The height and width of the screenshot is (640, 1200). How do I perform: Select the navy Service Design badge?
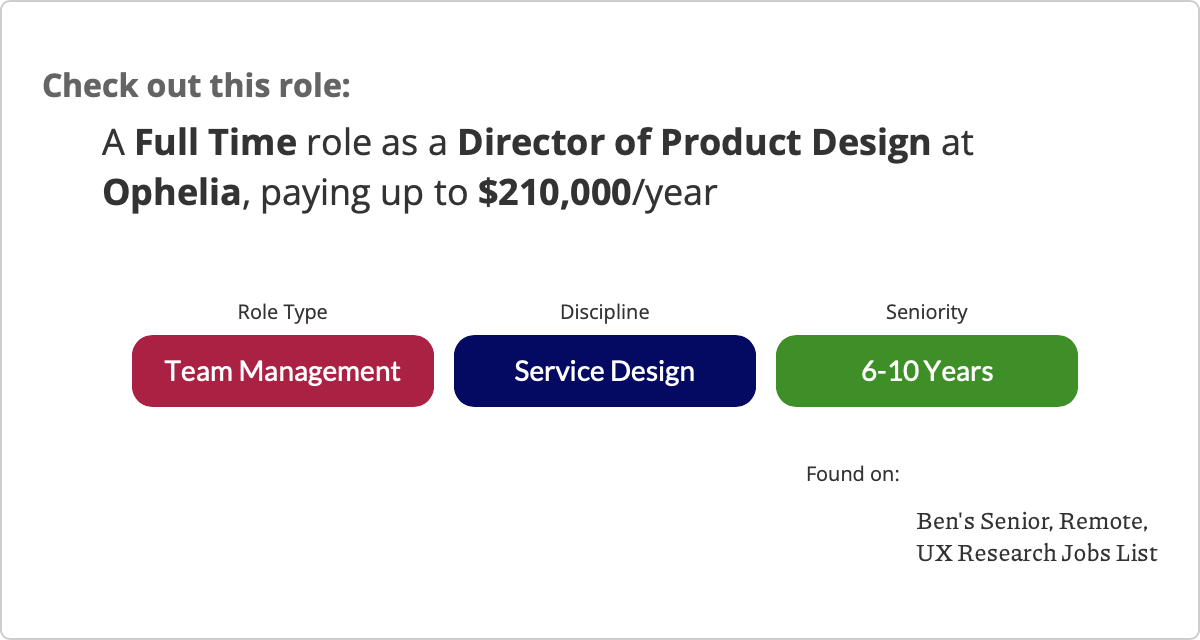click(605, 371)
